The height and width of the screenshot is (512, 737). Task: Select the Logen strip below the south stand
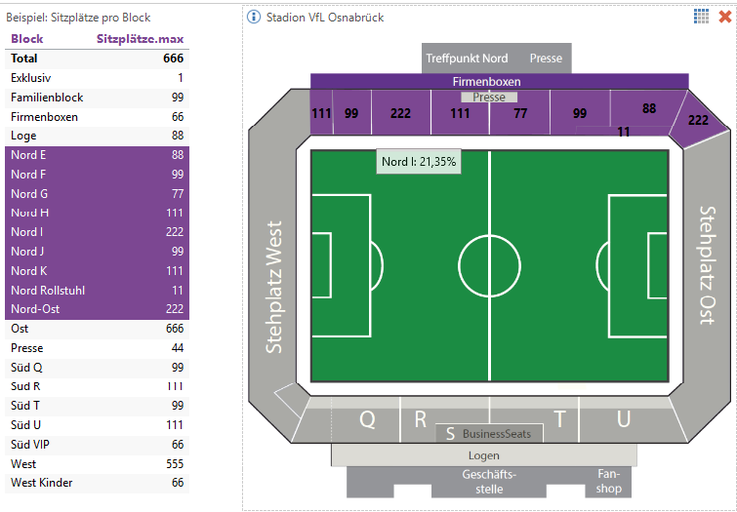coord(484,455)
